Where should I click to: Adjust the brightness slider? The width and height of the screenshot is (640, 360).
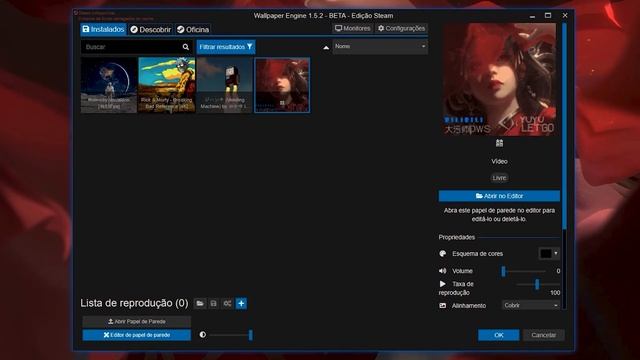(x=231, y=335)
